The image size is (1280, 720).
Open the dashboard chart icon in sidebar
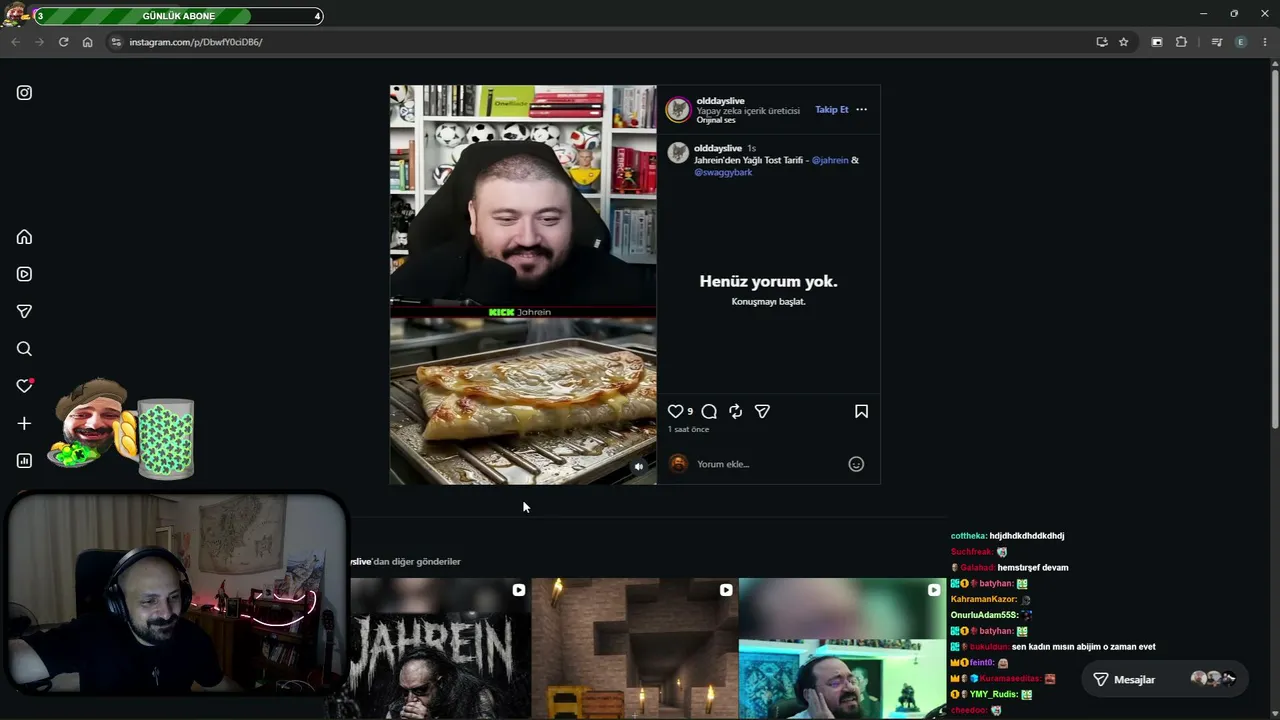pyautogui.click(x=24, y=460)
